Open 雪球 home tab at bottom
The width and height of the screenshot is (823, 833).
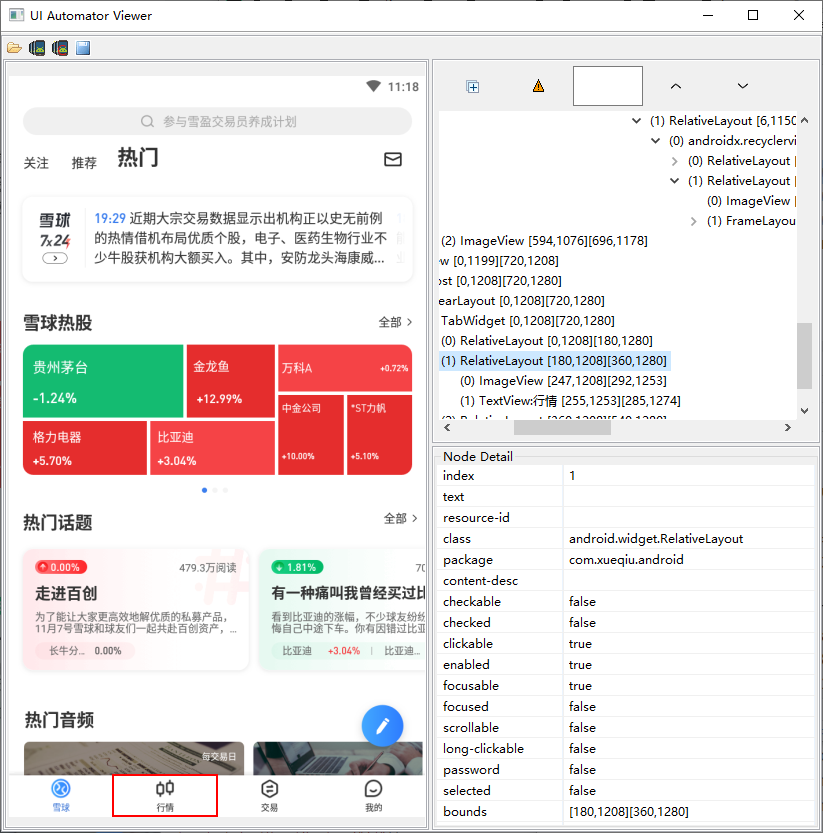[x=61, y=795]
